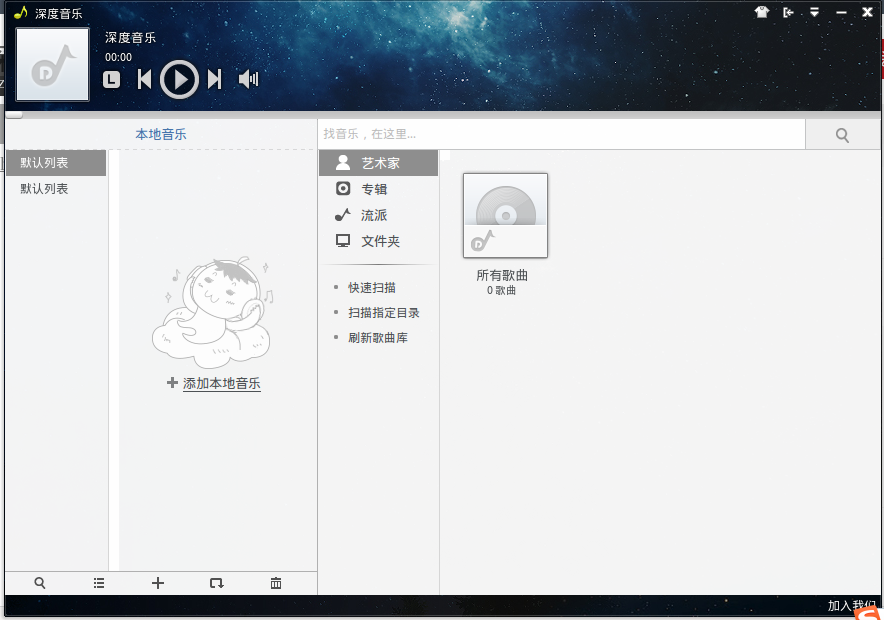Image resolution: width=884 pixels, height=620 pixels.
Task: Click the play button
Action: click(x=179, y=79)
